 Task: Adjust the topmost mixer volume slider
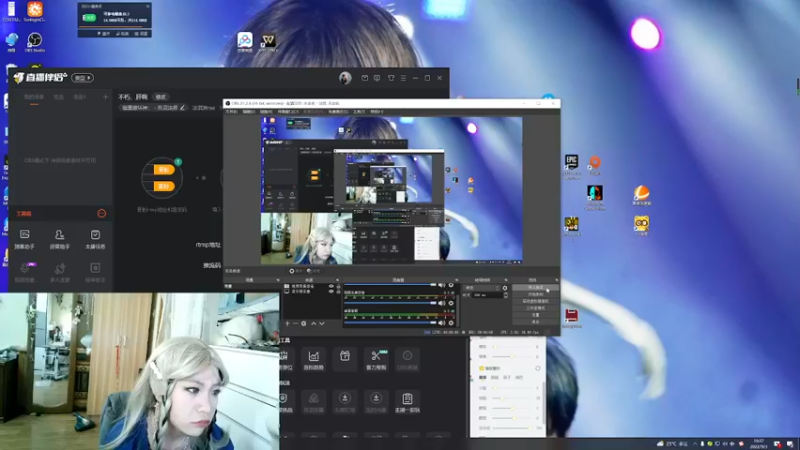pyautogui.click(x=390, y=285)
